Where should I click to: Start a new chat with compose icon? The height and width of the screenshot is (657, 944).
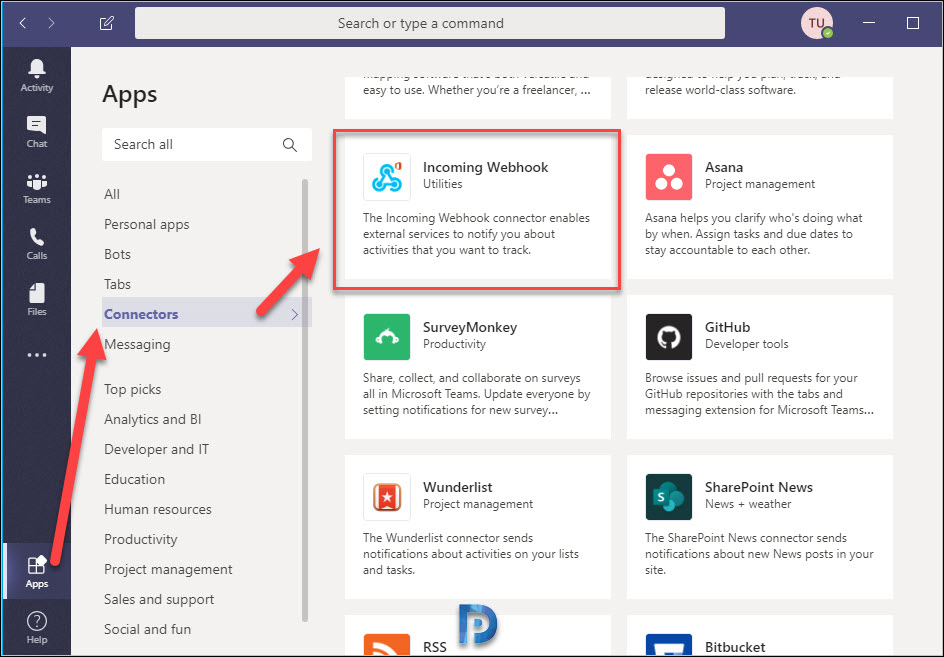point(107,23)
